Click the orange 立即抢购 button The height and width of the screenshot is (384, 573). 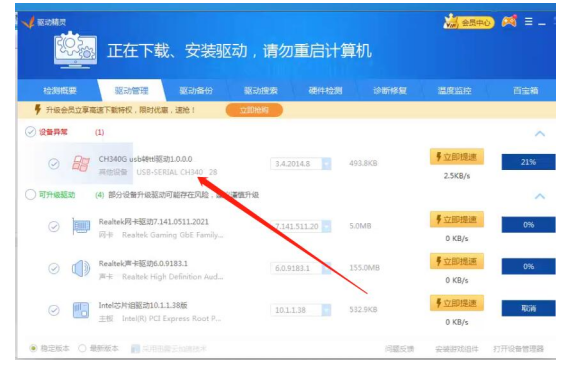pos(254,110)
